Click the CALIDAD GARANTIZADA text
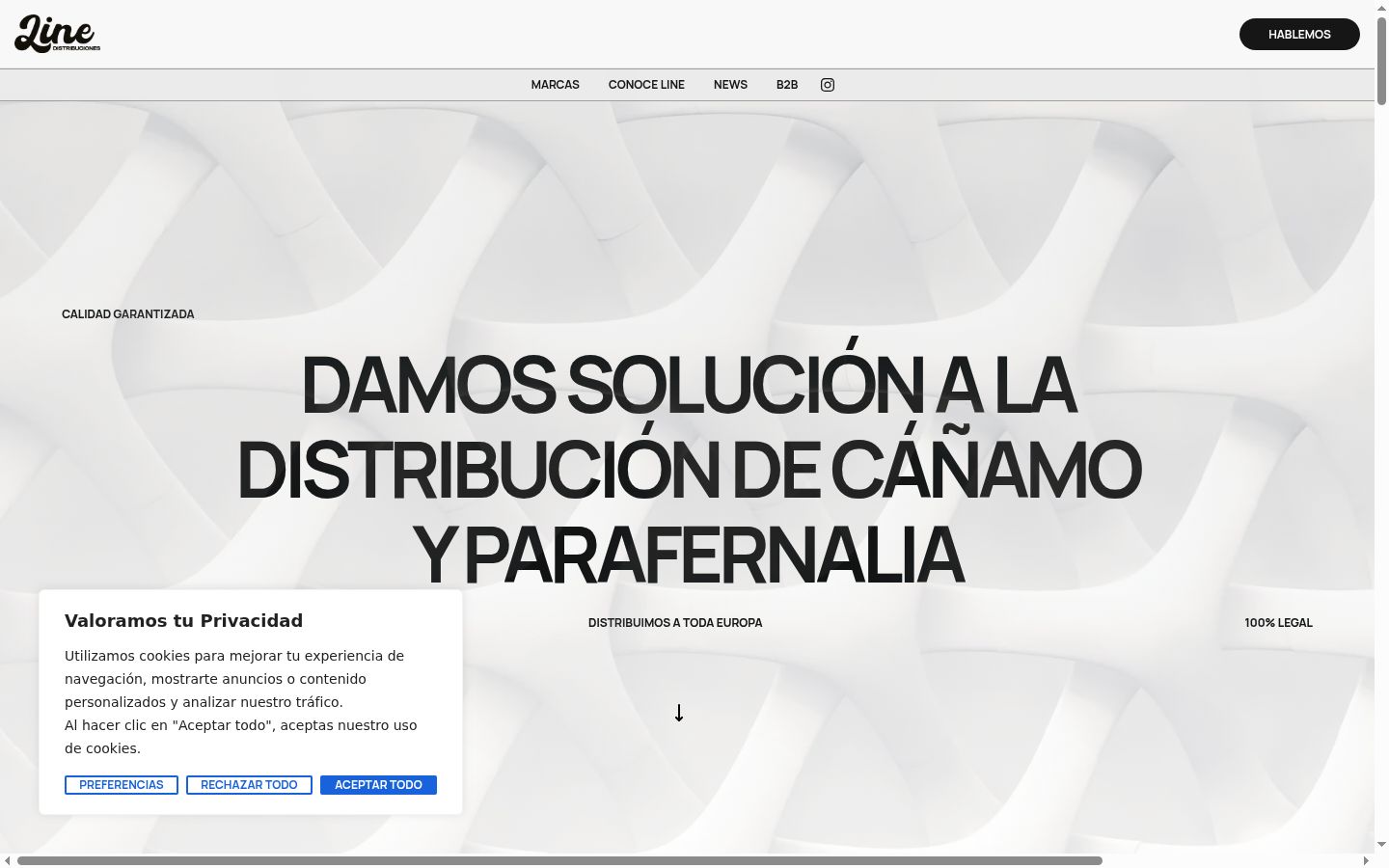The image size is (1389, 868). tap(128, 314)
